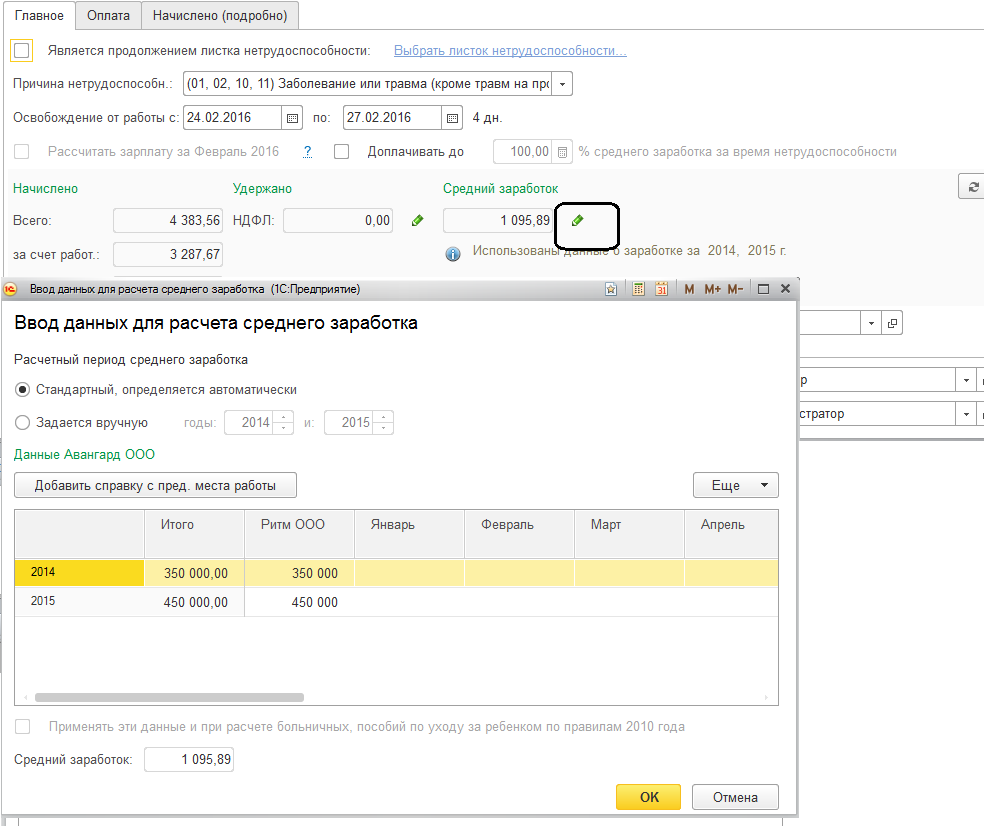984x826 pixels.
Task: Click the start date field 24.02.2016
Action: (233, 118)
